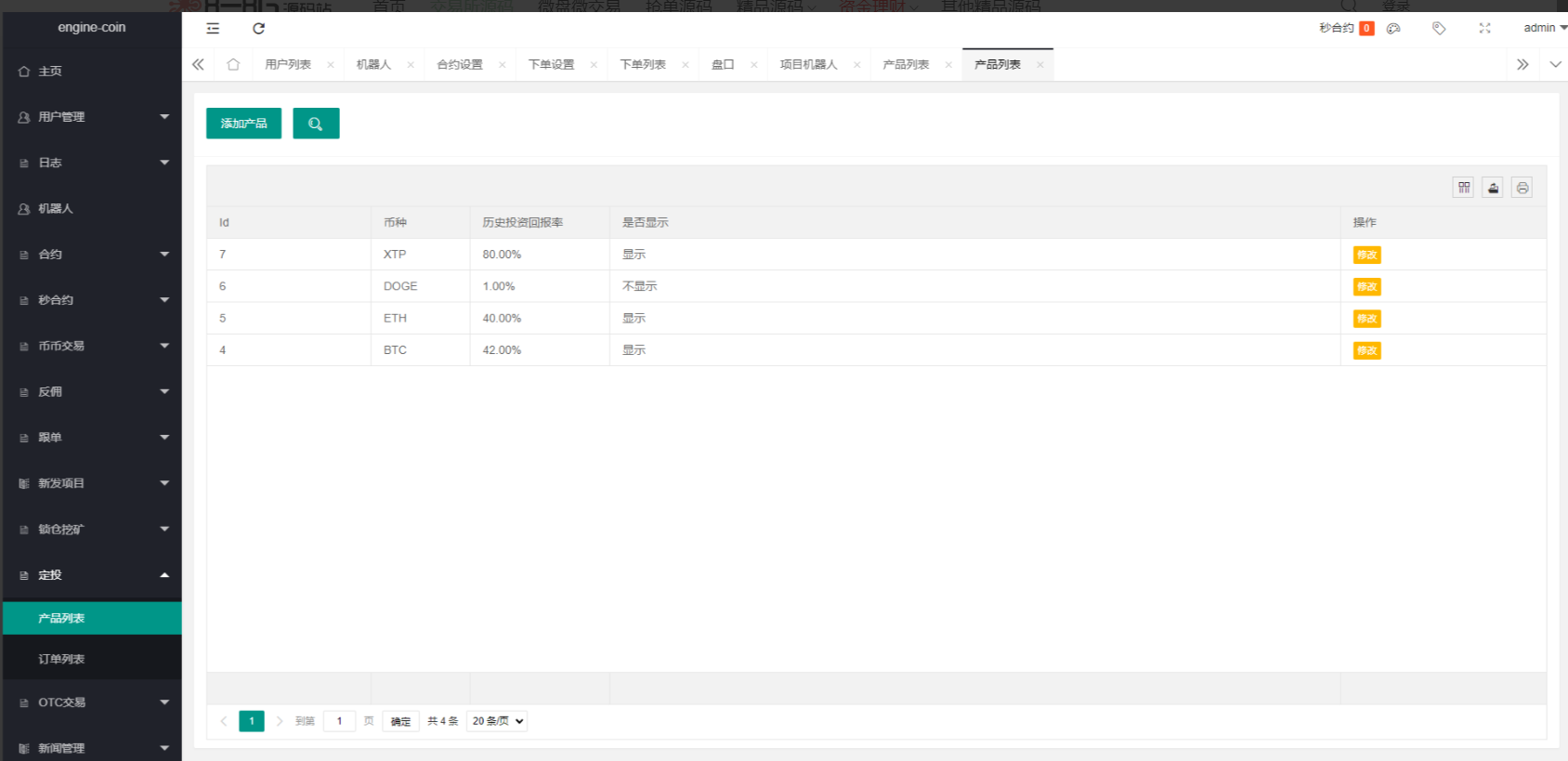Close the 机器人 tab
Viewport: 1568px width, 761px height.
(x=411, y=65)
